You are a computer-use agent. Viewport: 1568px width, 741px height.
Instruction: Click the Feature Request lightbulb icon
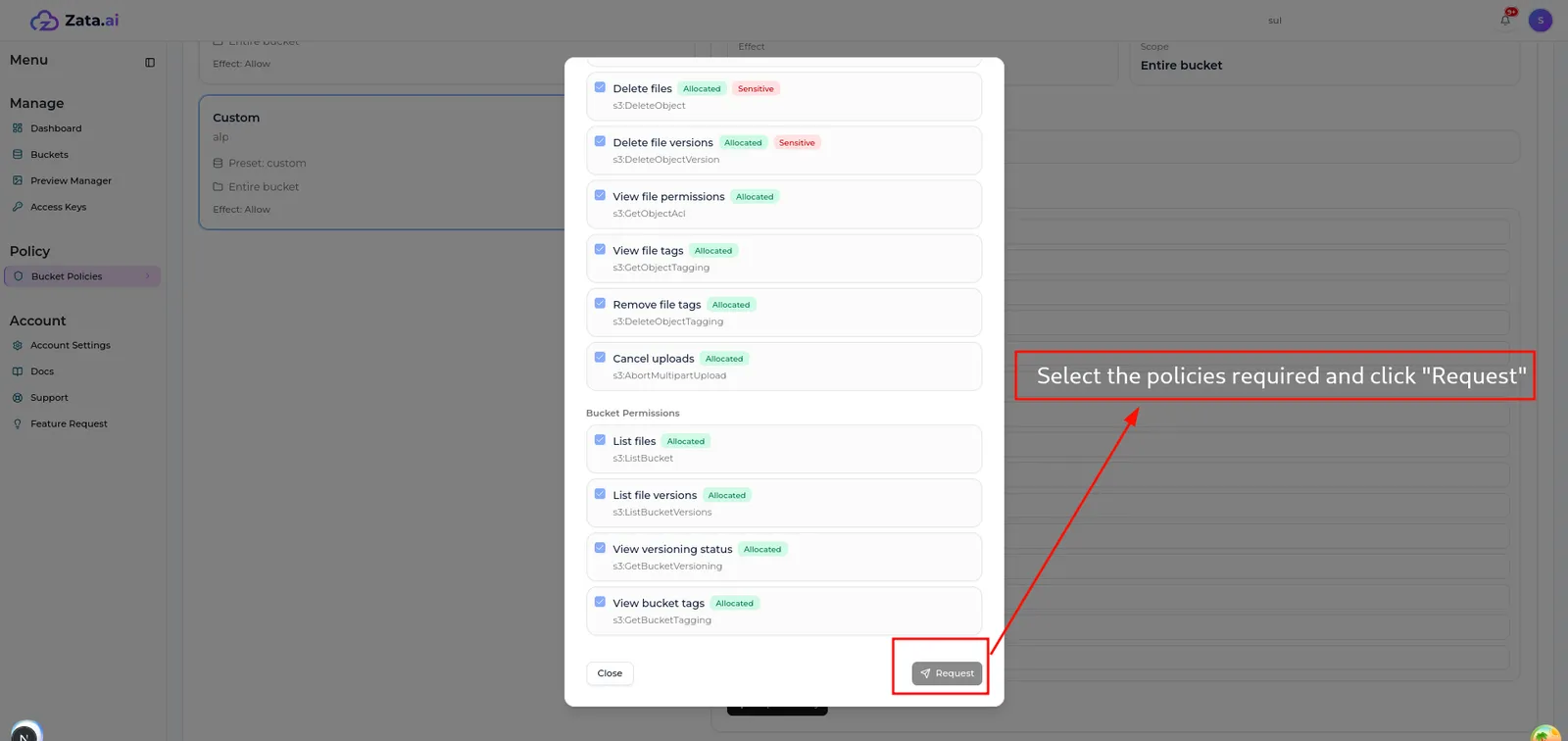coord(18,424)
